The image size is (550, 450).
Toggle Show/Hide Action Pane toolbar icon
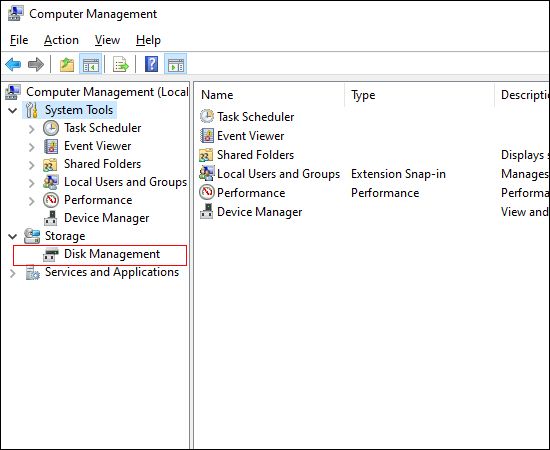click(175, 65)
